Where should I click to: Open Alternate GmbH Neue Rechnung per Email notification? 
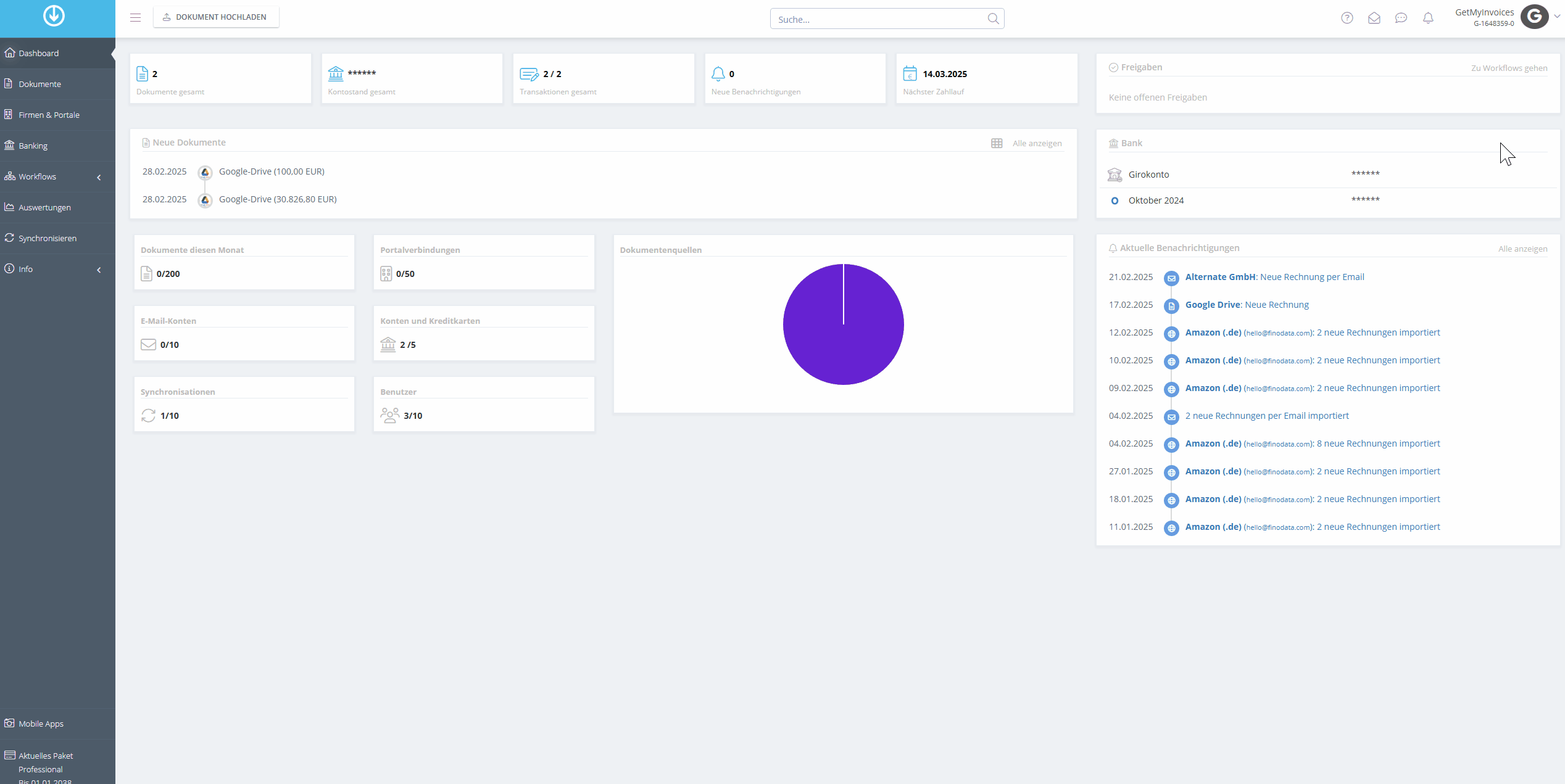tap(1274, 277)
